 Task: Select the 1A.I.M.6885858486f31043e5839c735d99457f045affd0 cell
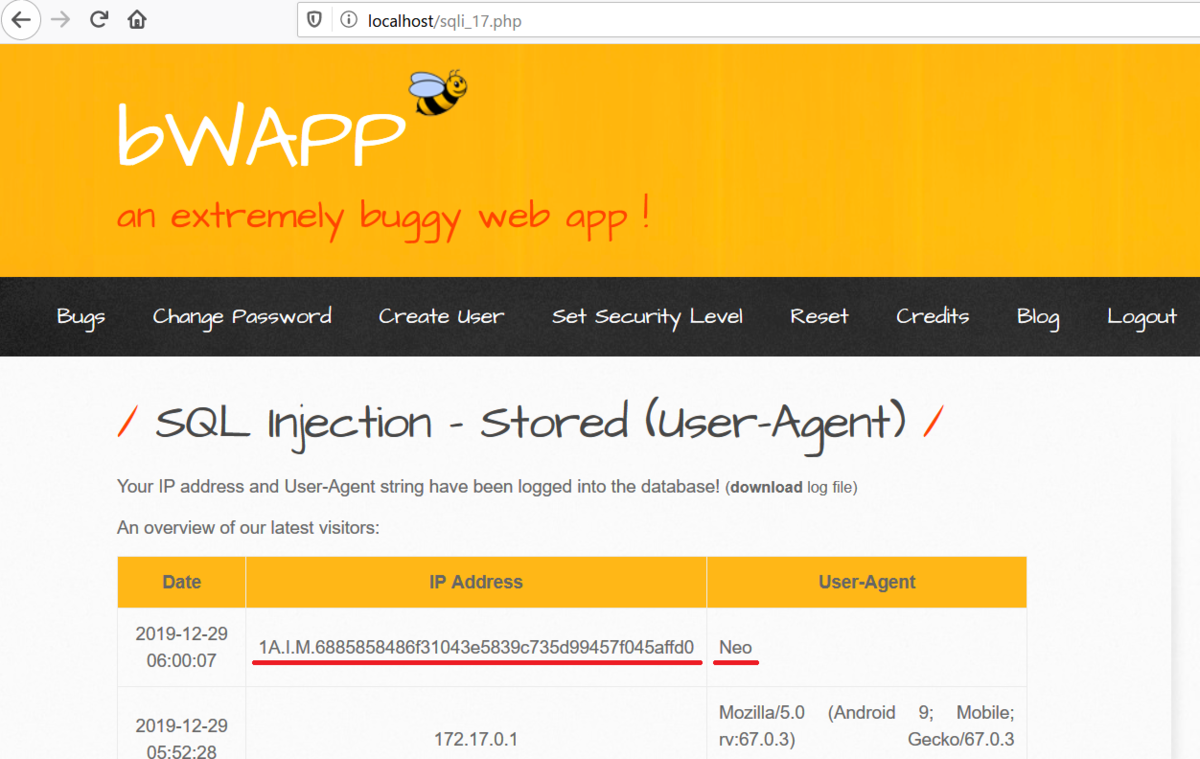click(x=476, y=647)
